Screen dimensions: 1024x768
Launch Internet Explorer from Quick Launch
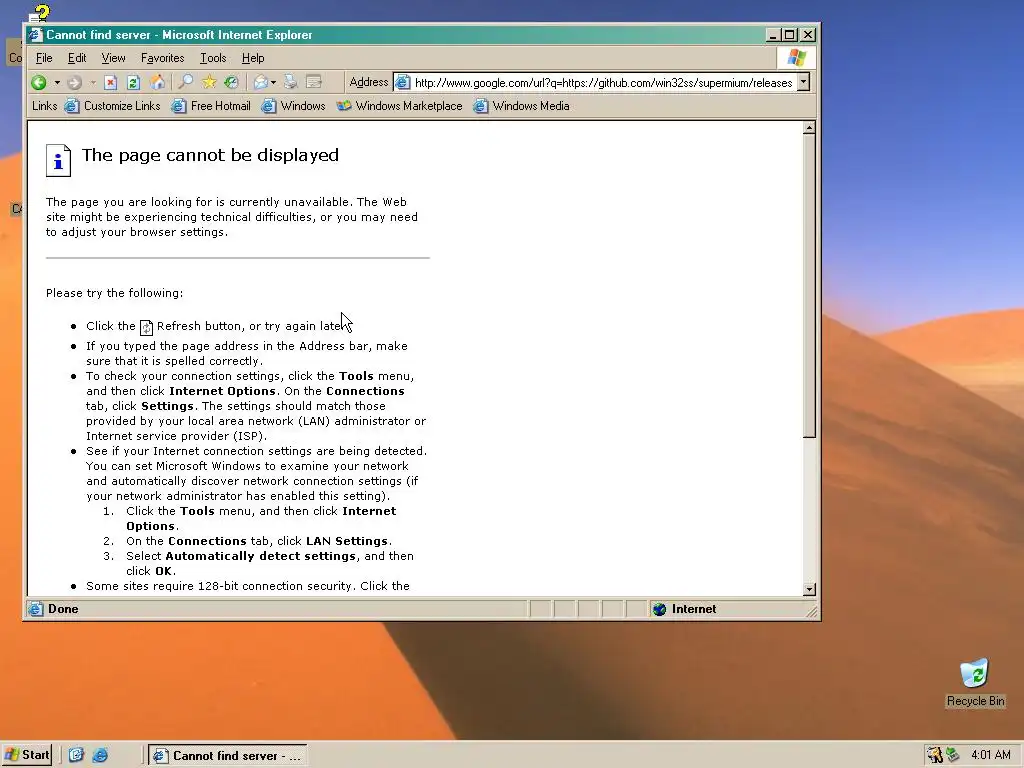[x=100, y=755]
